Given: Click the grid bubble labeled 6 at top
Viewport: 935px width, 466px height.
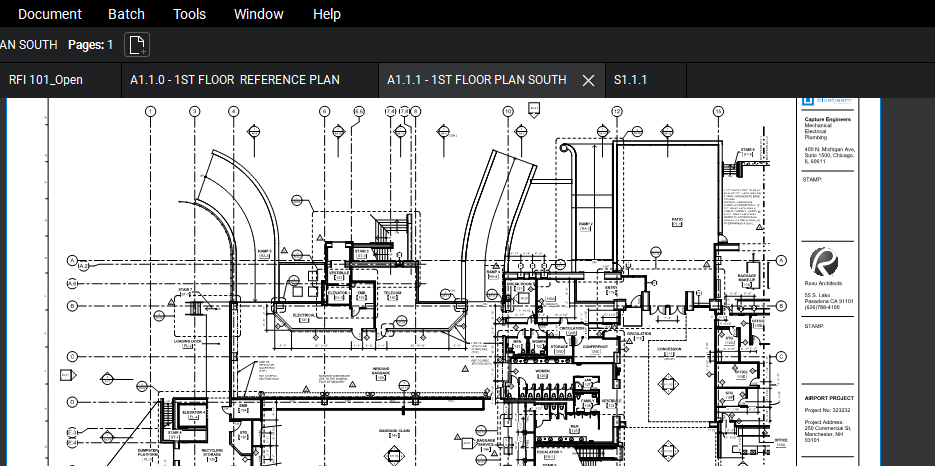Looking at the screenshot, I should tap(324, 110).
